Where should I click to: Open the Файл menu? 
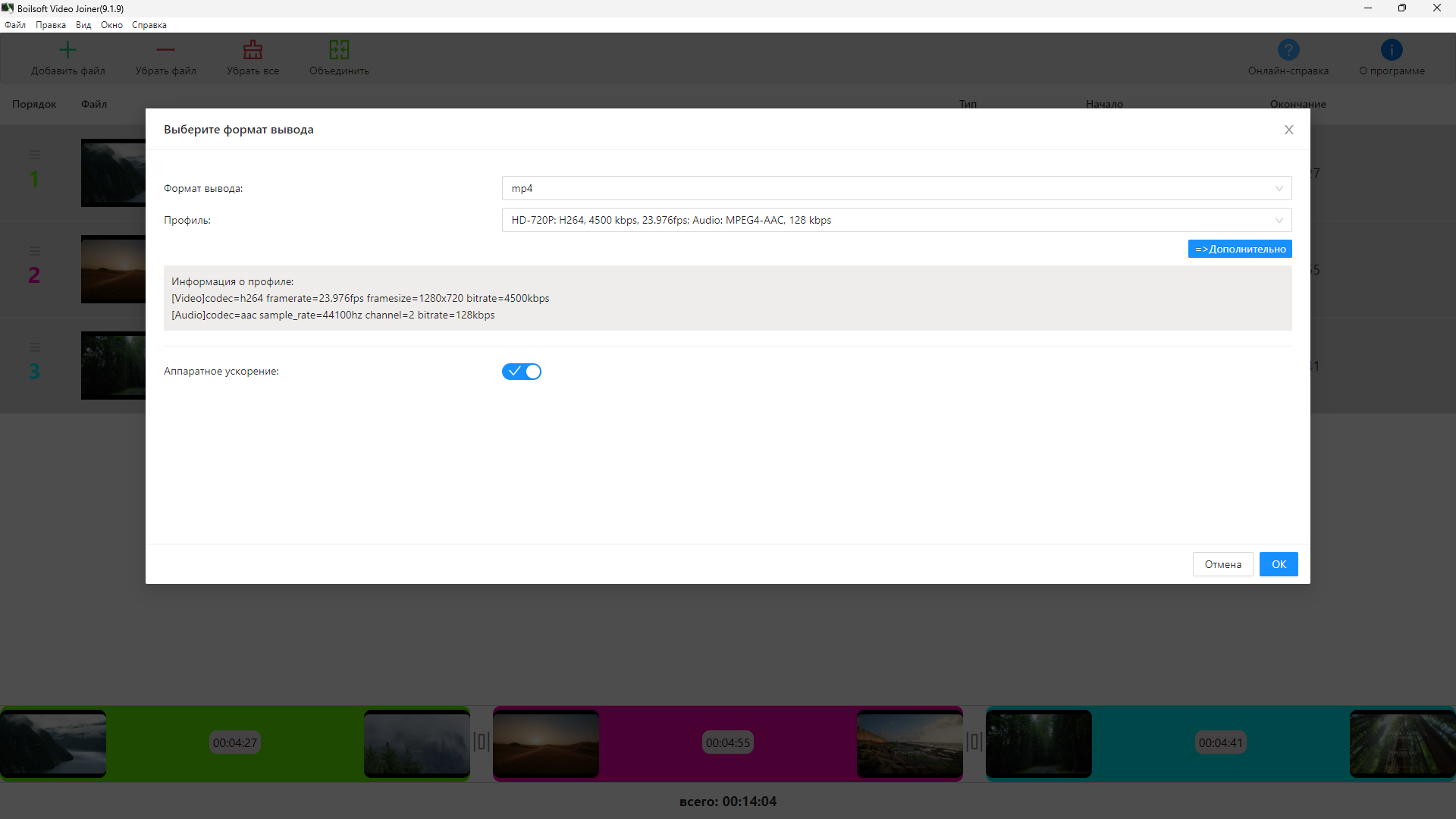point(15,25)
